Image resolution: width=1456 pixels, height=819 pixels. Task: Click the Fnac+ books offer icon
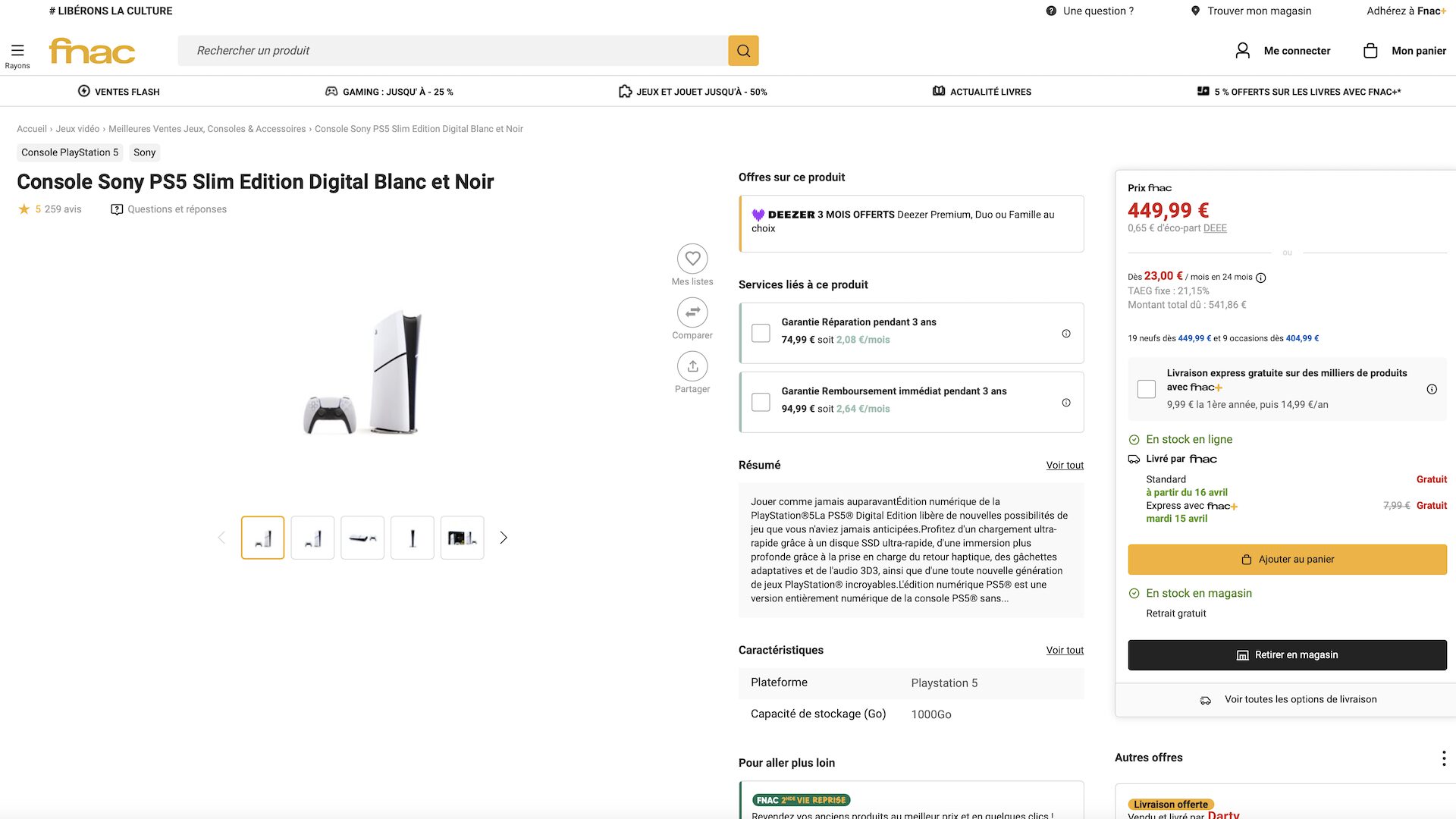pyautogui.click(x=1203, y=91)
